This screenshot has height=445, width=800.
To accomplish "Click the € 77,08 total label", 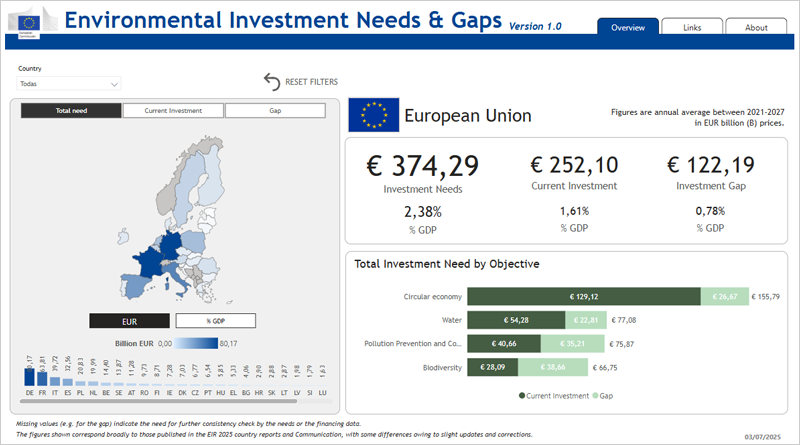I will (623, 320).
